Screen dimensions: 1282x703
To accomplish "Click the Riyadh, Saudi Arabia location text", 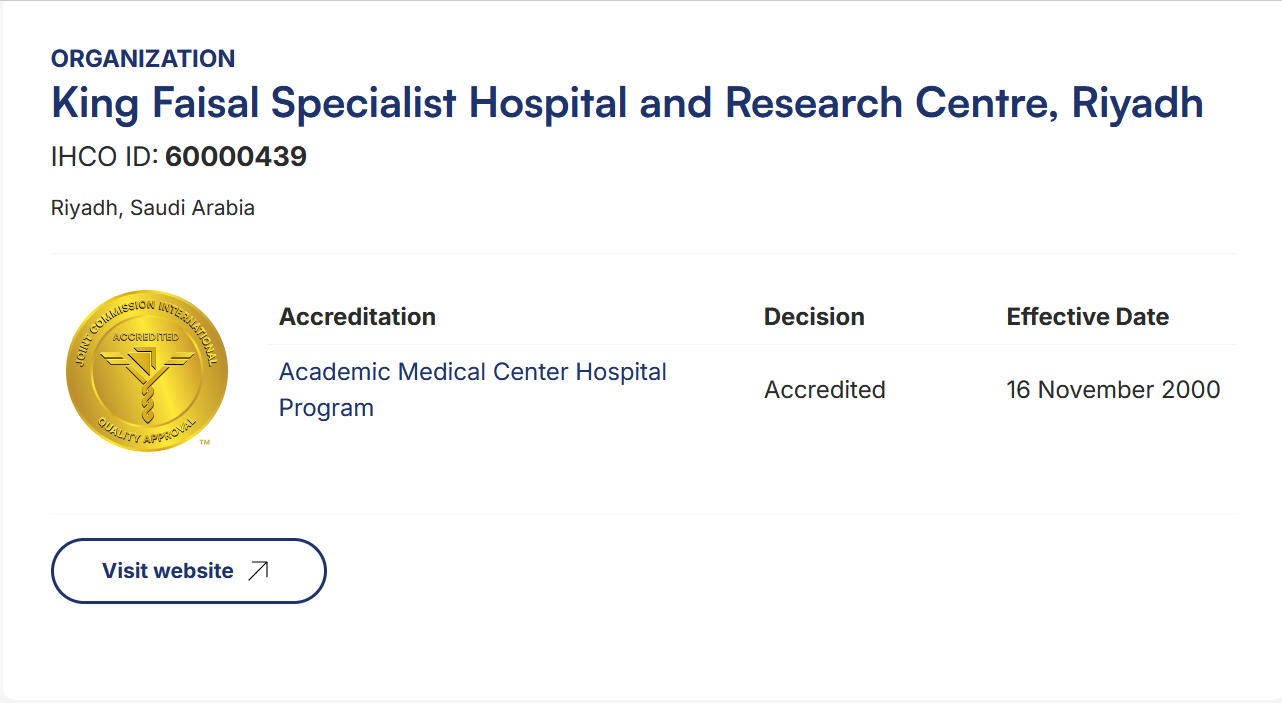I will pyautogui.click(x=153, y=208).
